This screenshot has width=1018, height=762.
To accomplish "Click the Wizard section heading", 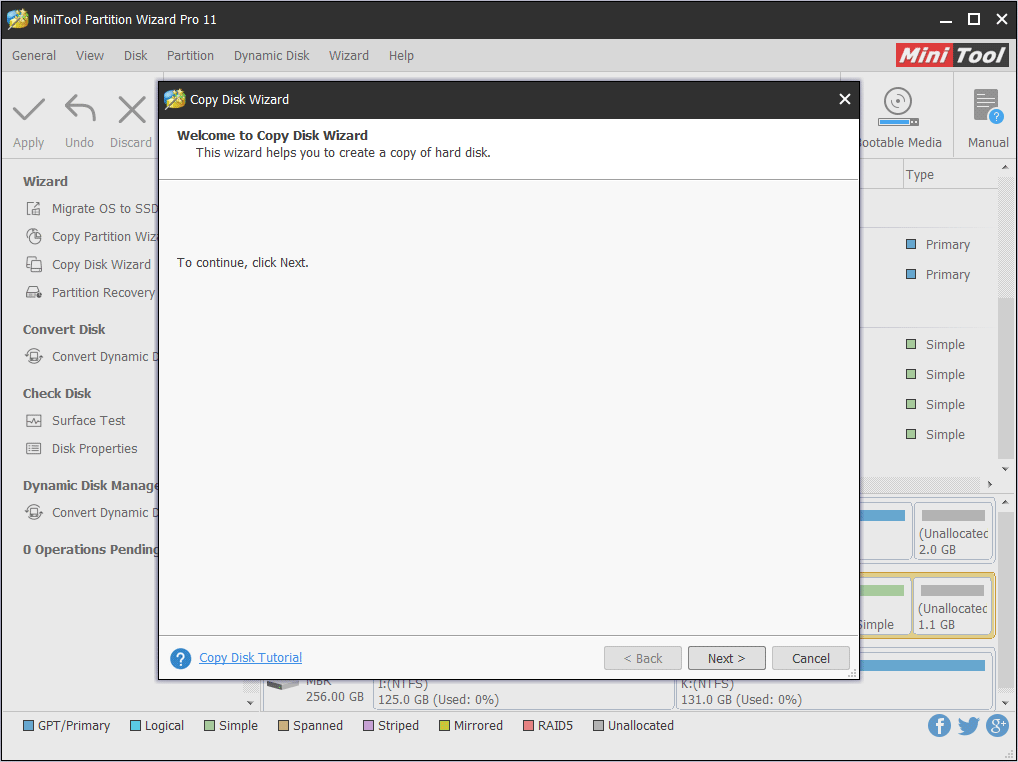I will (45, 181).
